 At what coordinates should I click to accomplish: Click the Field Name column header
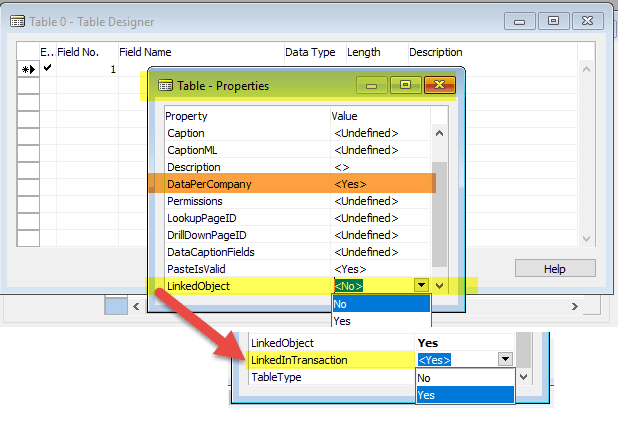pos(145,52)
